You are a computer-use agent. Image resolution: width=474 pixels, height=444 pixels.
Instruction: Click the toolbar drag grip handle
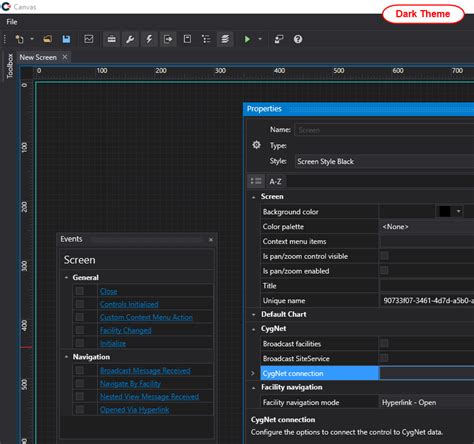coord(5,39)
